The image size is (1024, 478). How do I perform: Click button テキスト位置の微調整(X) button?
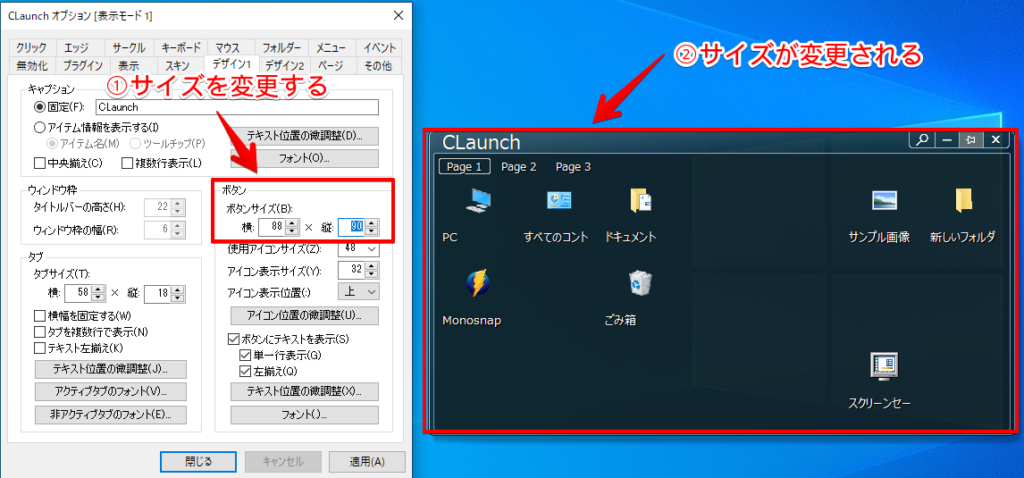coord(304,392)
